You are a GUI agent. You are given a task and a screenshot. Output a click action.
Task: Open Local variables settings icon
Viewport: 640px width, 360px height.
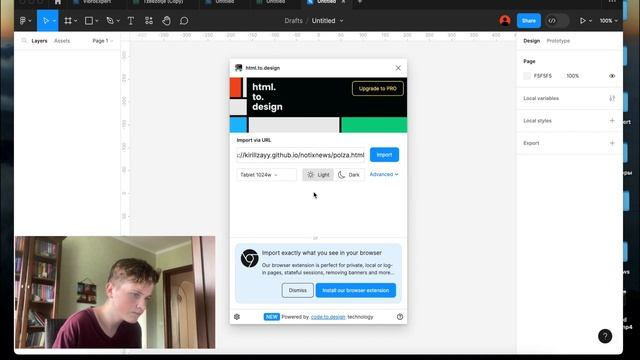pos(612,98)
